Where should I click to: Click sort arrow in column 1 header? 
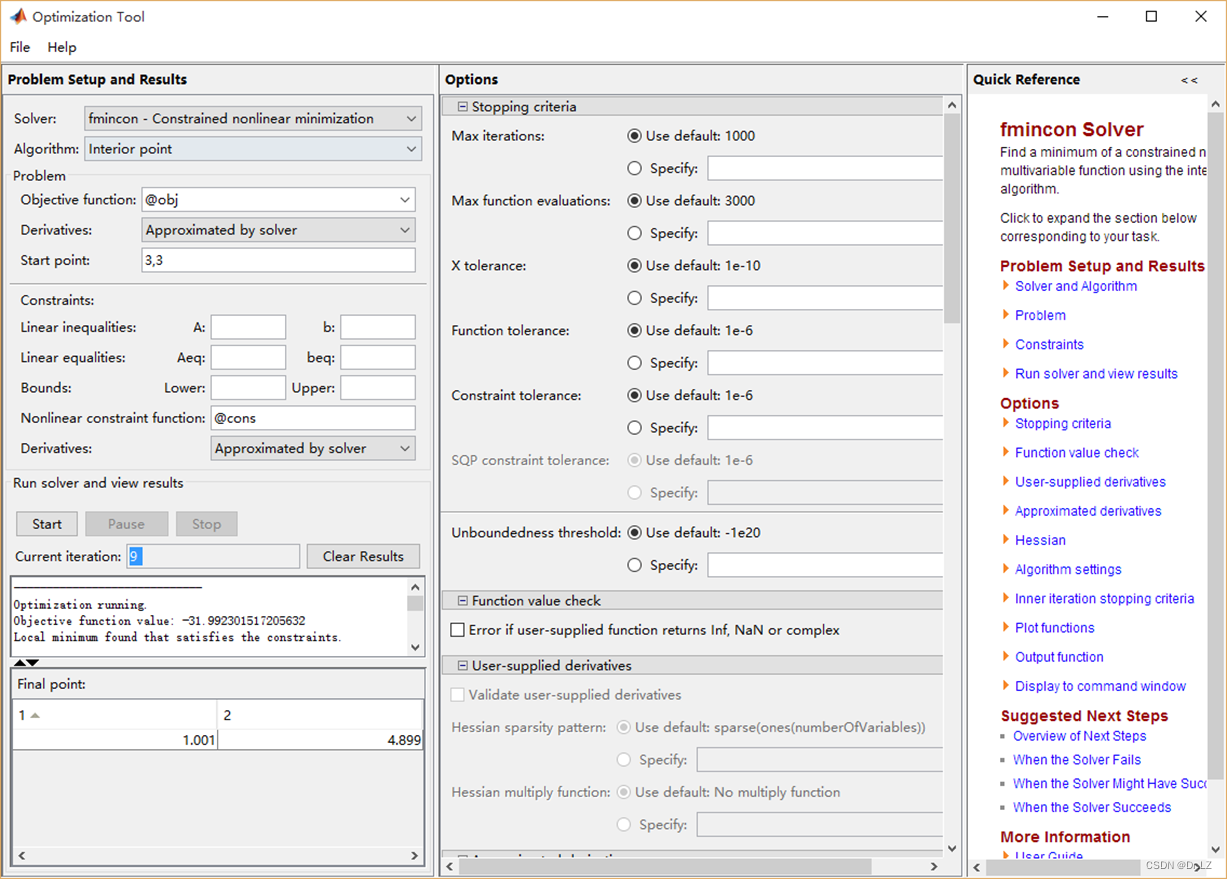click(x=35, y=715)
